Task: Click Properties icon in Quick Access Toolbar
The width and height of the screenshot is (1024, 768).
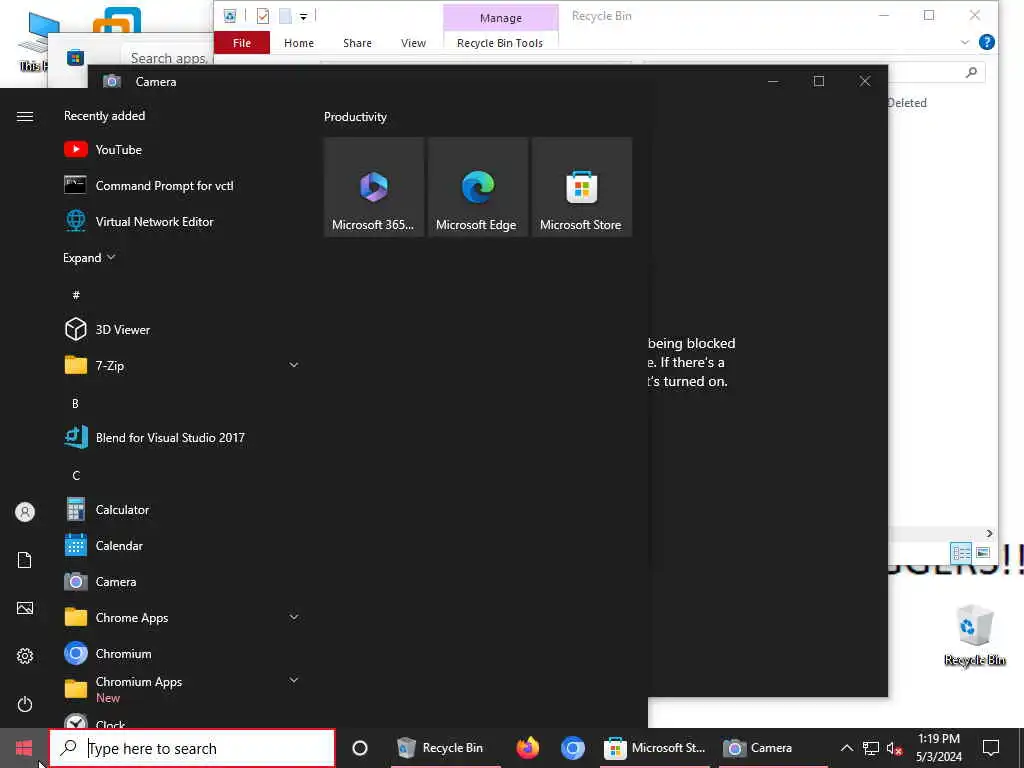Action: 263,16
